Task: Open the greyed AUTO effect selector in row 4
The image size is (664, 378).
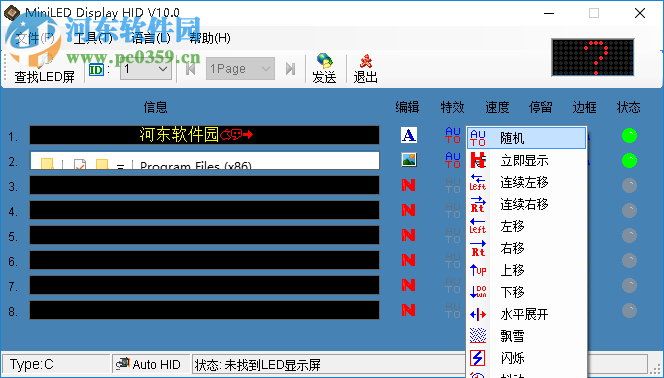Action: 453,210
